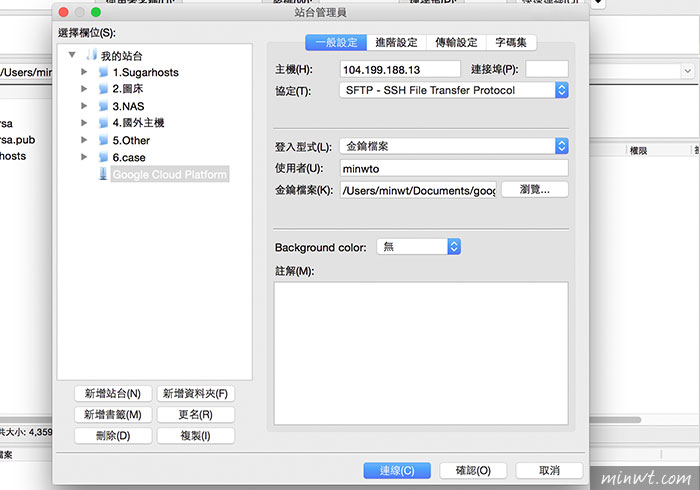This screenshot has height=490, width=700.
Task: Open the path dropdown in the main window
Action: tap(688, 71)
